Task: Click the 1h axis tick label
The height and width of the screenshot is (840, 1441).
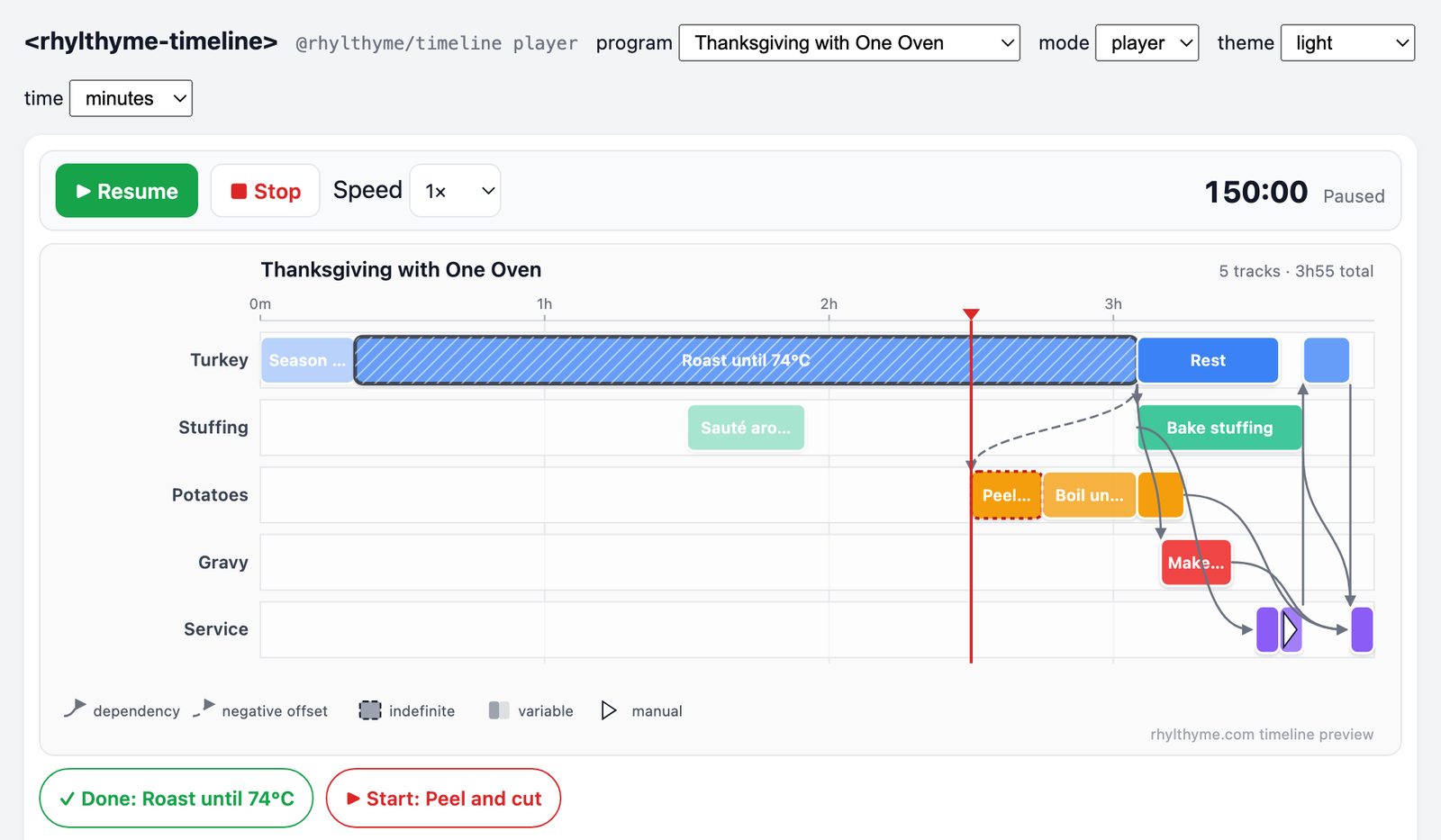Action: coord(544,304)
